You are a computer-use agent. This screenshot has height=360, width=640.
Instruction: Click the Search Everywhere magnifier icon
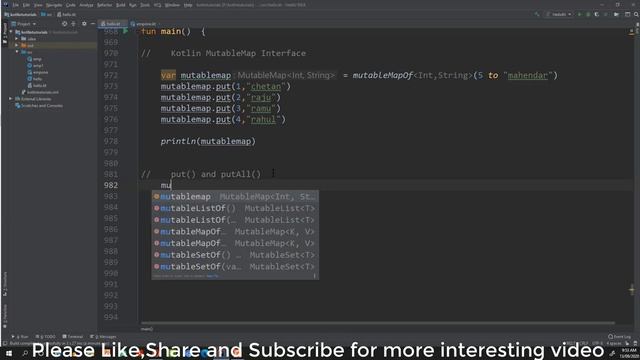(x=636, y=14)
